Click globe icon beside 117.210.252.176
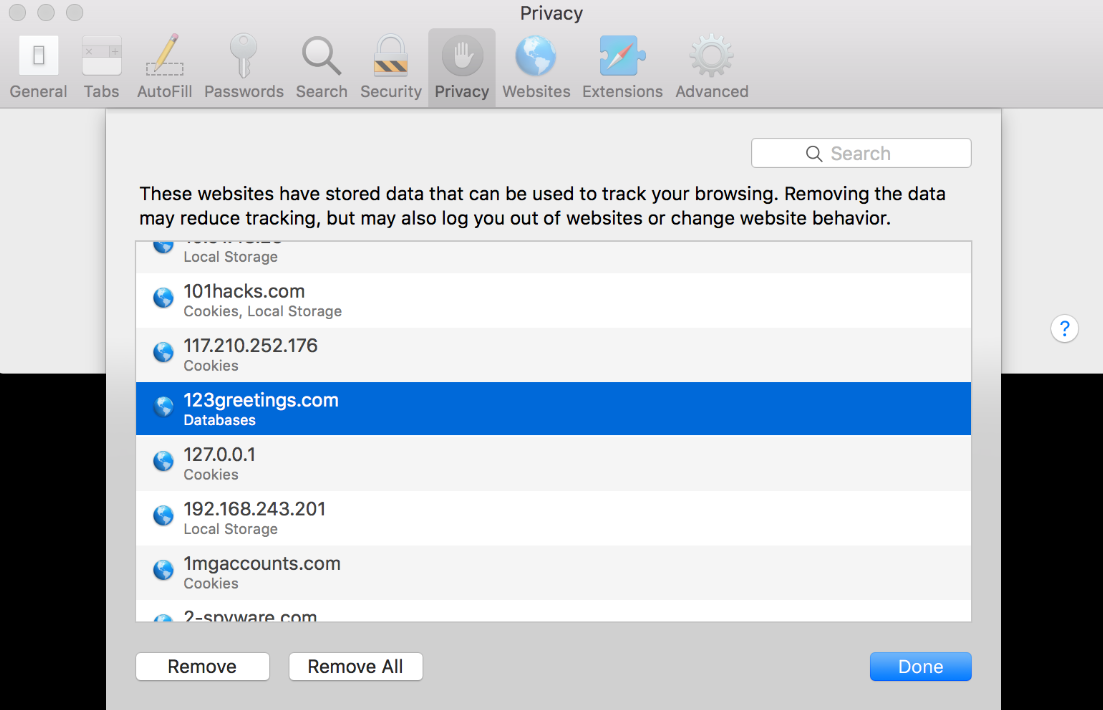Image resolution: width=1103 pixels, height=710 pixels. pos(163,352)
